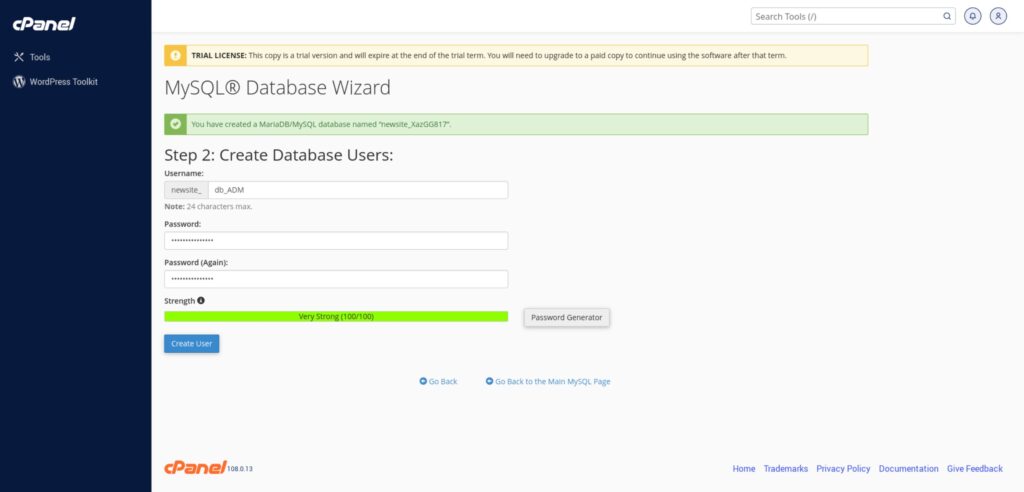Open notifications bell icon
The height and width of the screenshot is (492, 1024).
coord(973,16)
